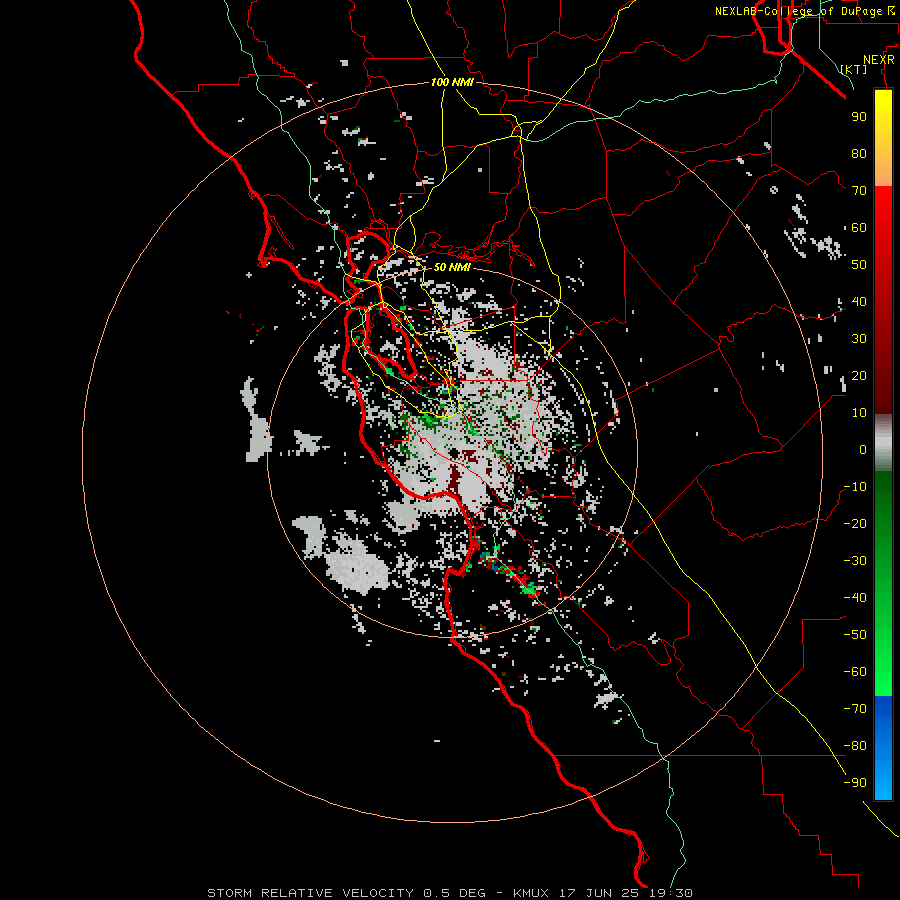This screenshot has width=900, height=900.
Task: Select the positive 60 value on the velocity scale
Action: point(859,227)
